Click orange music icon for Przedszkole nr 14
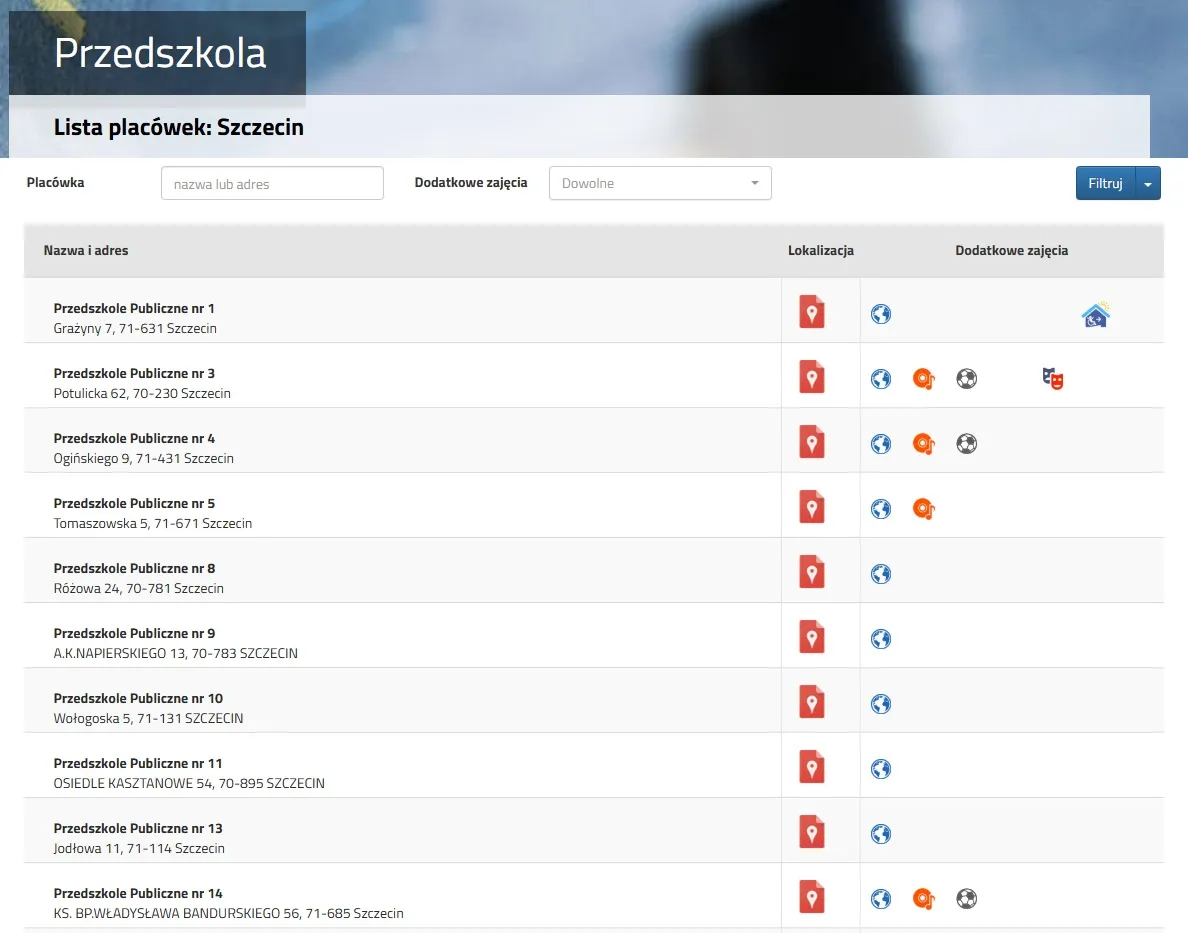 click(924, 899)
